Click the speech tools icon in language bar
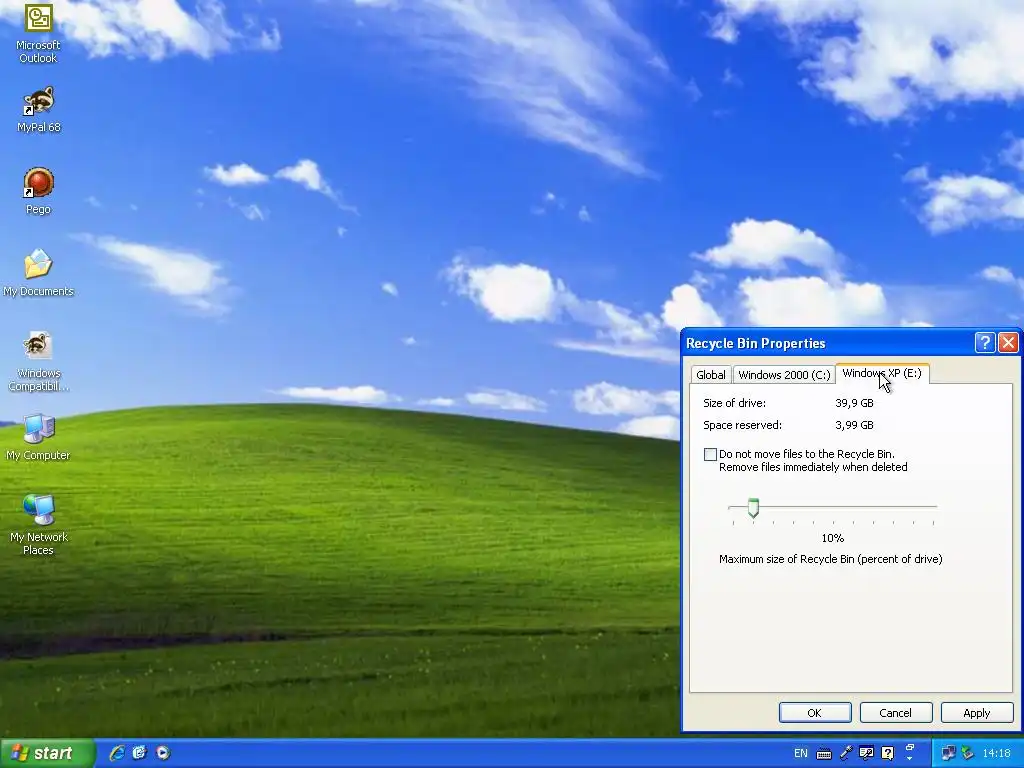Image resolution: width=1024 pixels, height=768 pixels. click(867, 753)
